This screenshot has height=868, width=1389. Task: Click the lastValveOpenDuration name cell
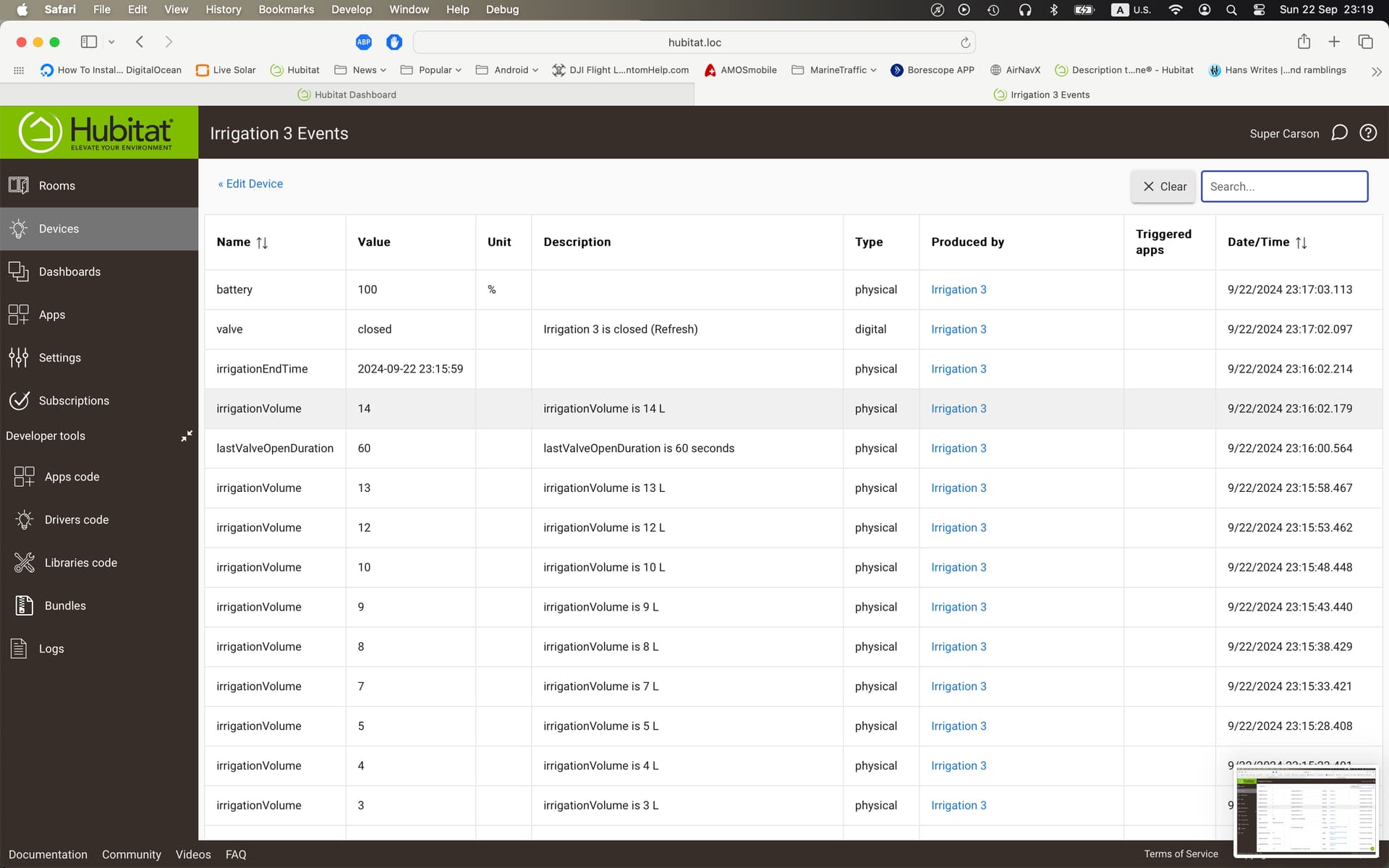point(275,448)
